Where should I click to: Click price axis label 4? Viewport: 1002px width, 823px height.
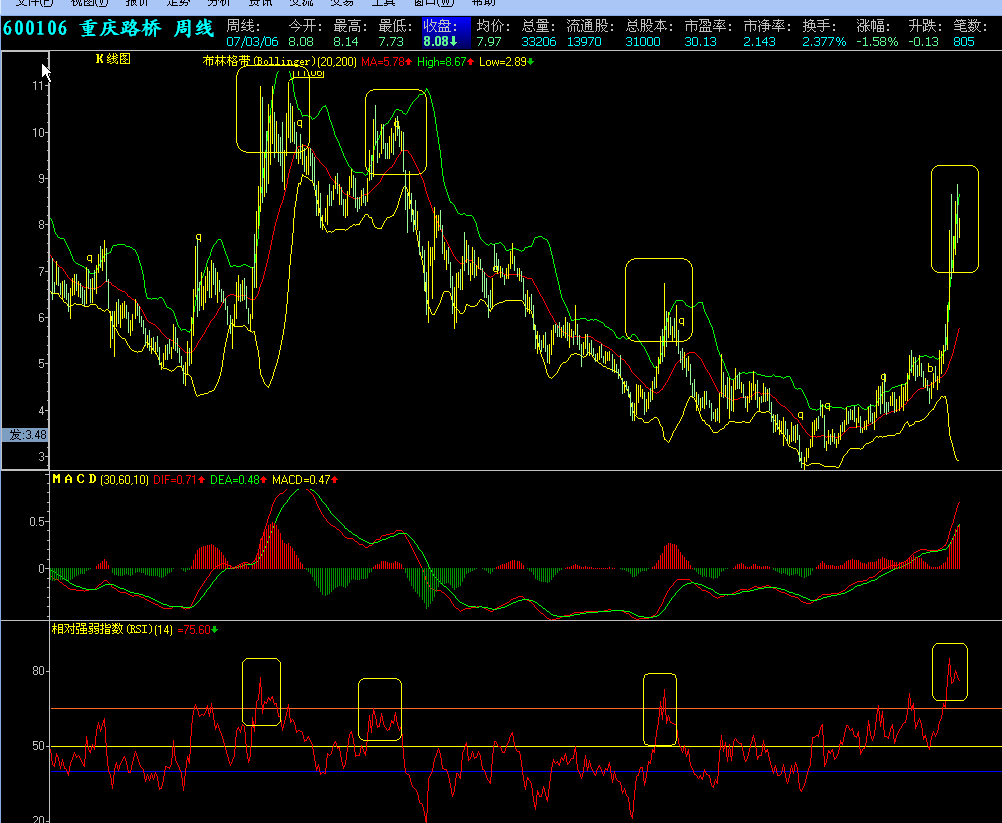42,410
